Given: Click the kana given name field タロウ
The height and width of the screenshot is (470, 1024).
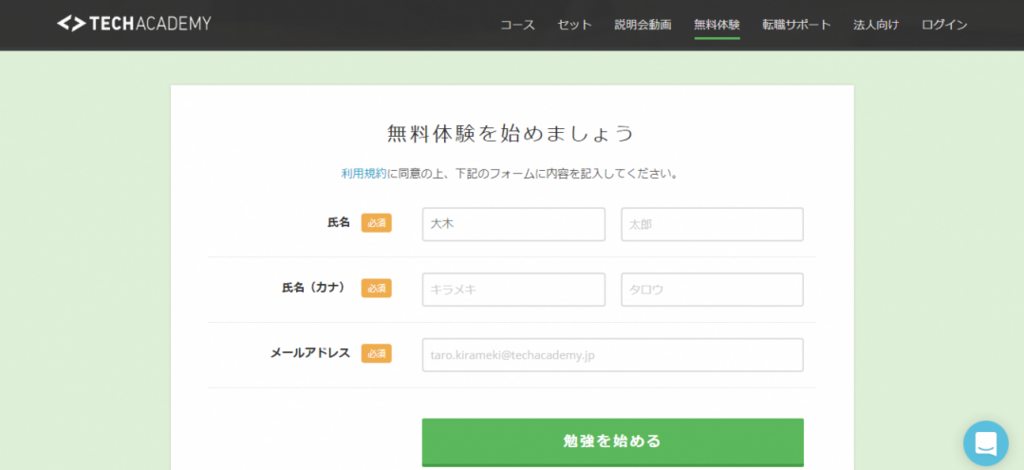Looking at the screenshot, I should click(x=712, y=290).
